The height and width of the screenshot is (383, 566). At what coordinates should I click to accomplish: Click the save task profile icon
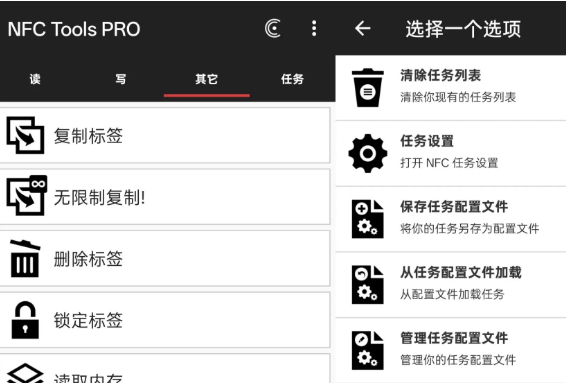[x=367, y=219]
